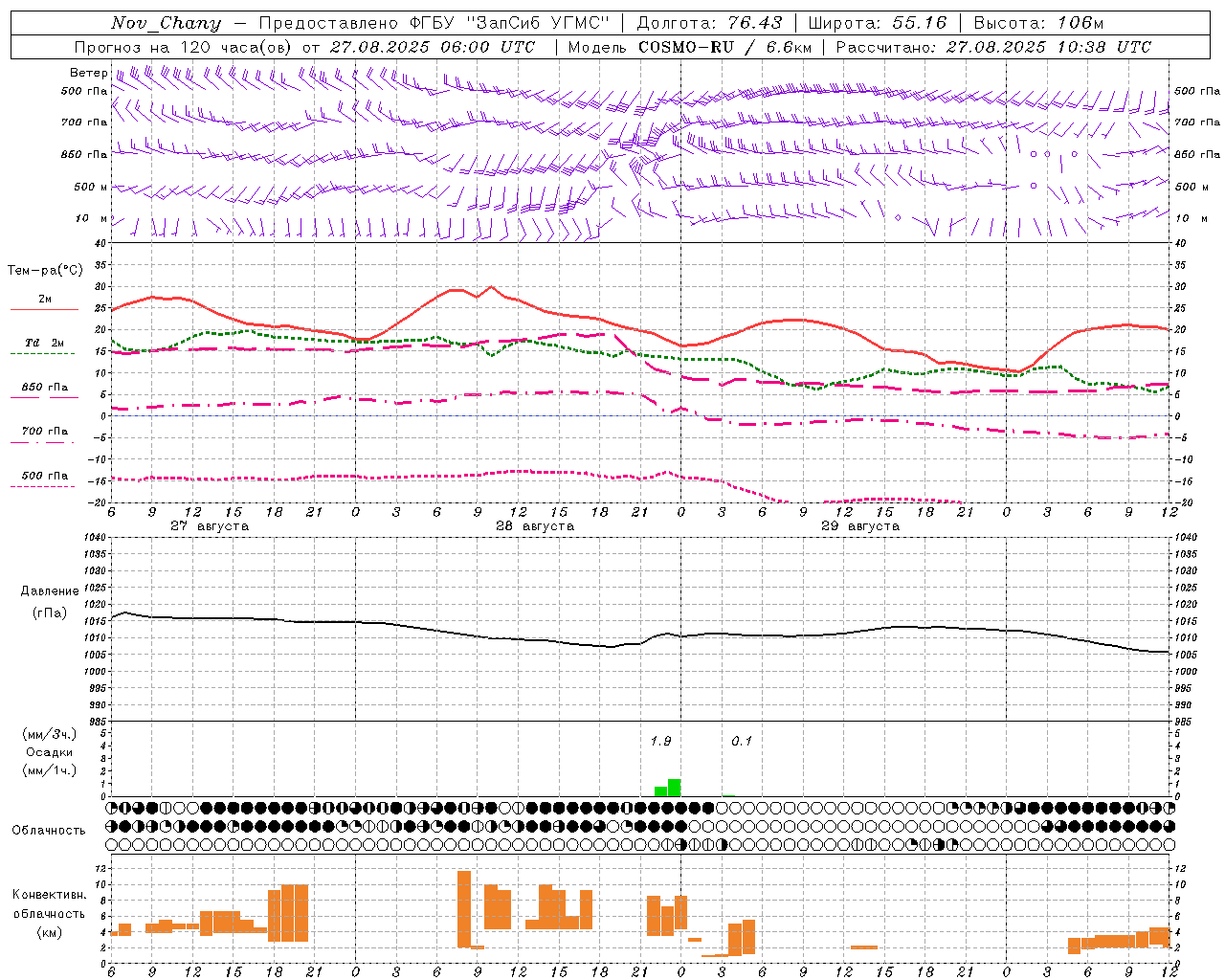The image size is (1225, 980).
Task: Click the "Давление" pressure panel label
Action: (50, 591)
